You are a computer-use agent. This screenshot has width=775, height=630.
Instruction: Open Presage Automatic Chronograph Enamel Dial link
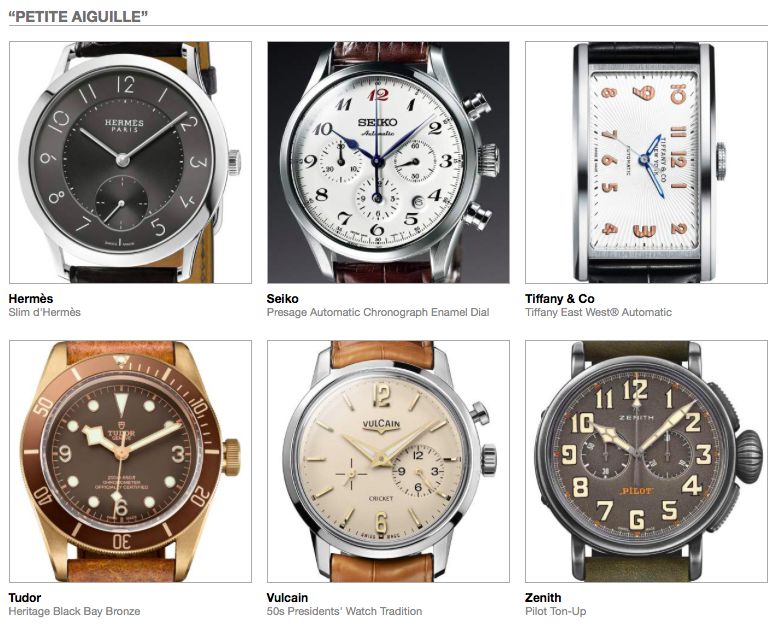tap(378, 312)
